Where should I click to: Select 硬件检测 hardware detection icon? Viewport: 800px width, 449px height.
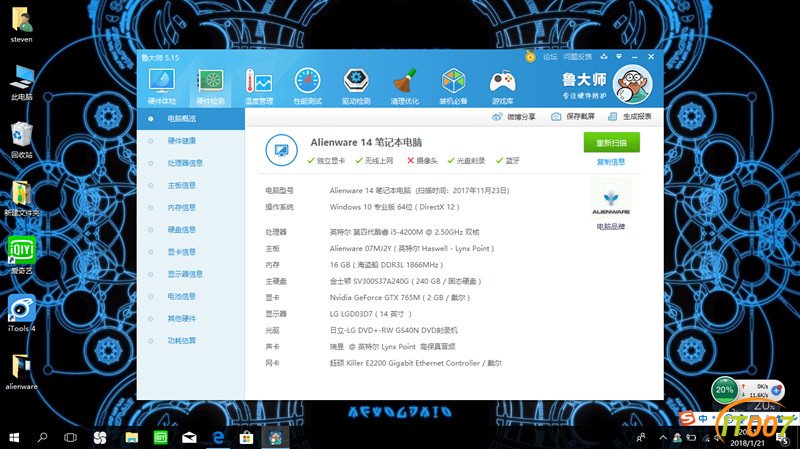[x=210, y=86]
